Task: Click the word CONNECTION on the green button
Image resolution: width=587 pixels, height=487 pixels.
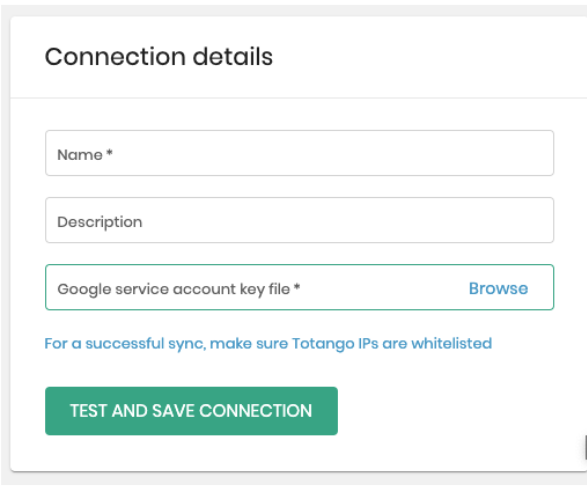Action: click(256, 411)
